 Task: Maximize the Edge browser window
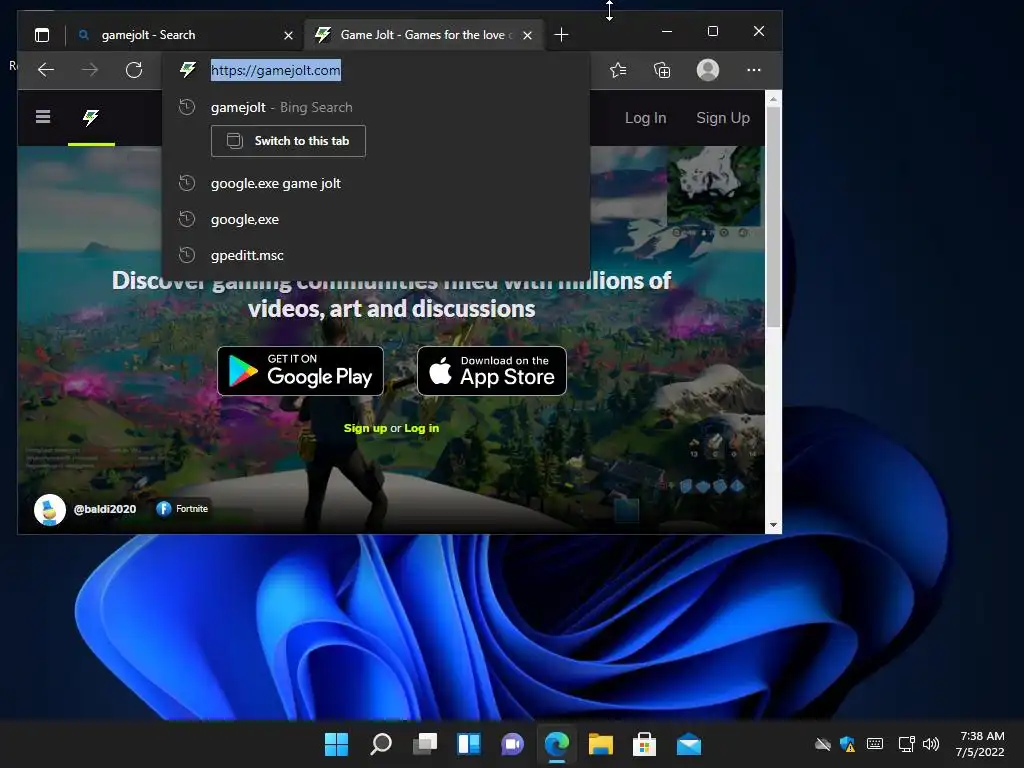coord(713,31)
